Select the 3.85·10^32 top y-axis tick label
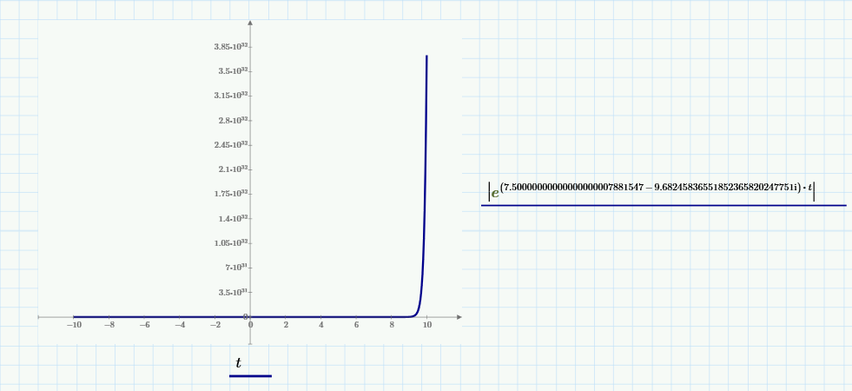 pos(231,47)
